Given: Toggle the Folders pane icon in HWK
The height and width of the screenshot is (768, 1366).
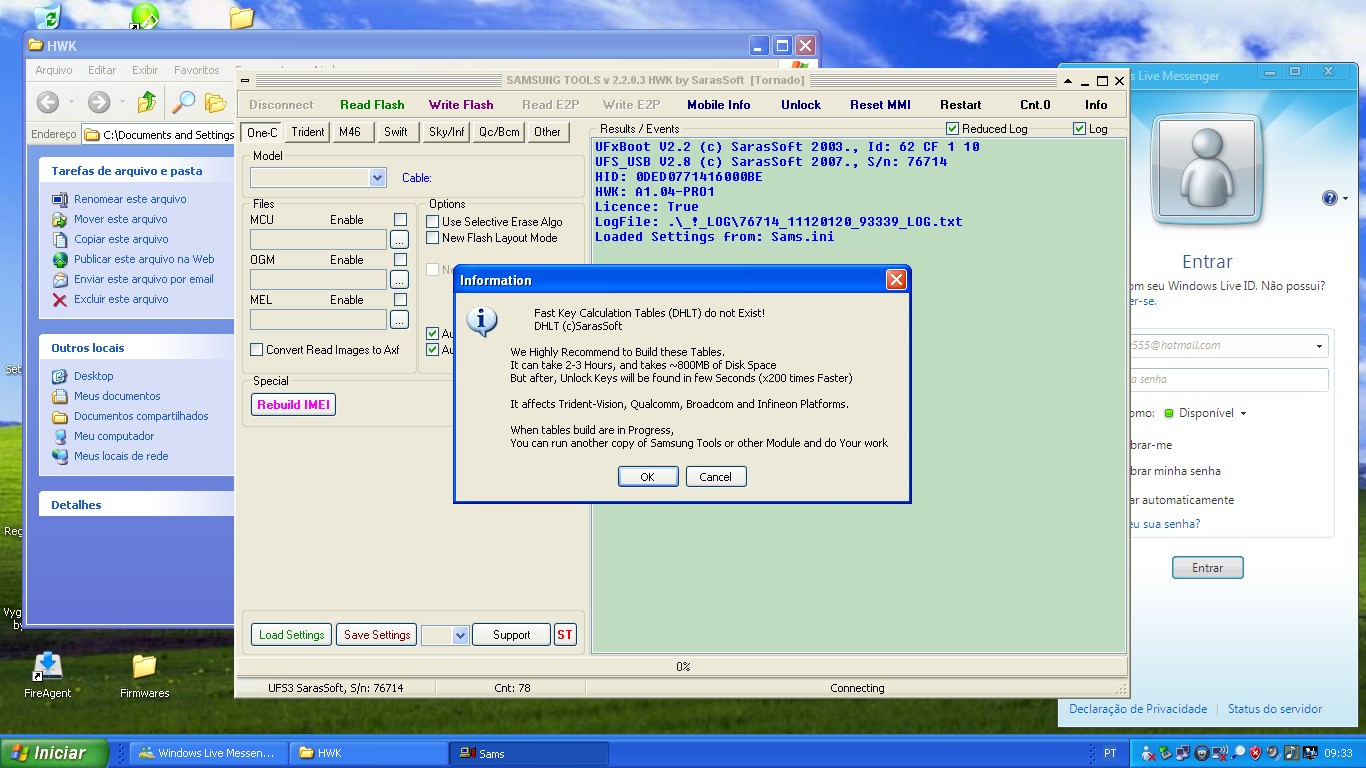Looking at the screenshot, I should 215,102.
